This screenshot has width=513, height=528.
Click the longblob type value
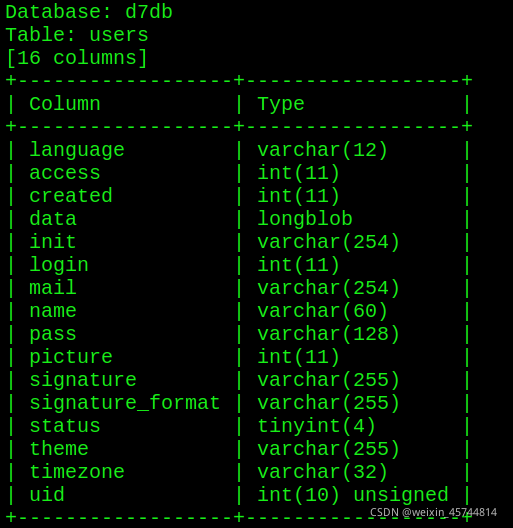(x=305, y=219)
